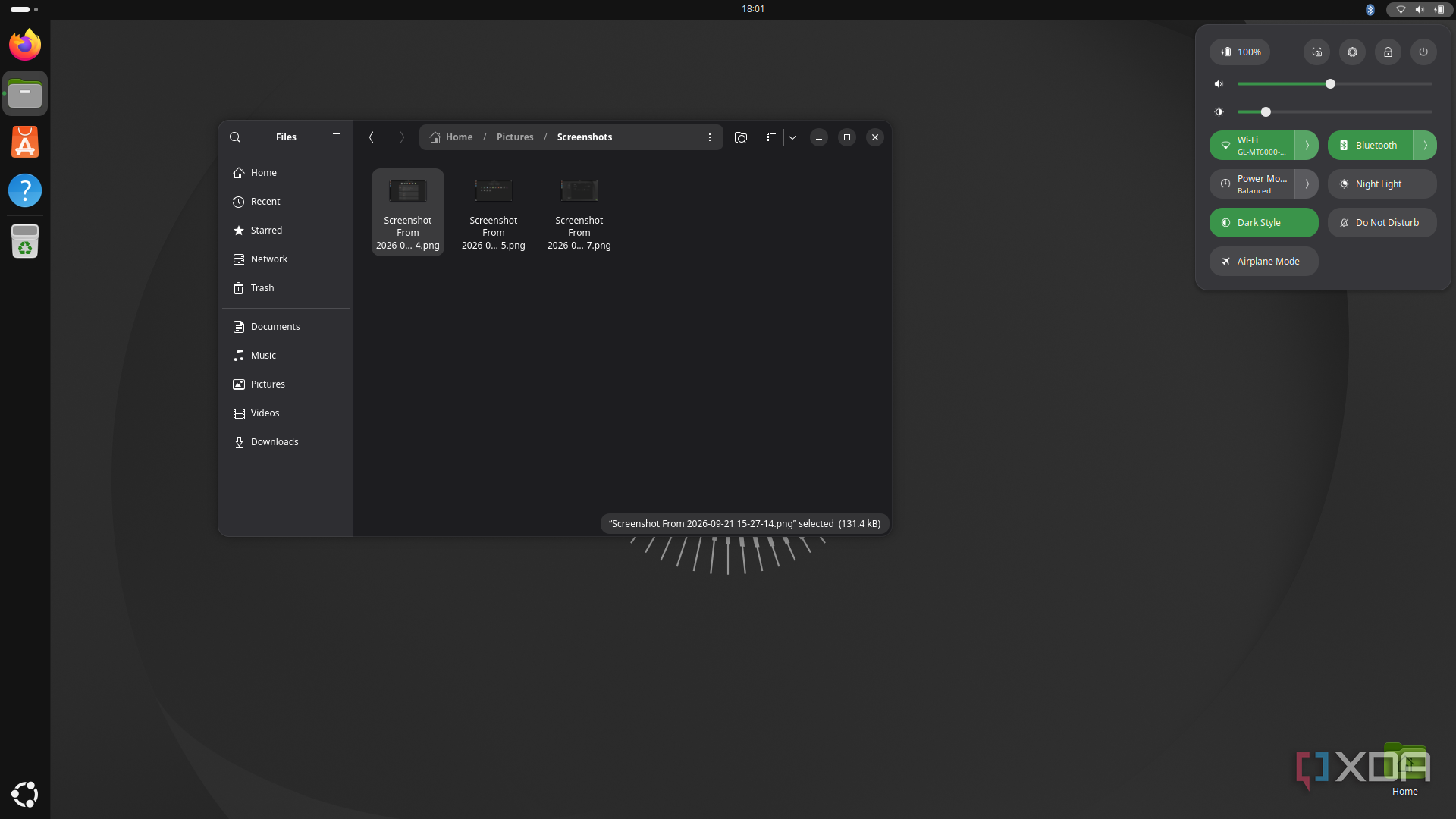
Task: Lock the screen with the lock icon
Action: click(x=1389, y=52)
